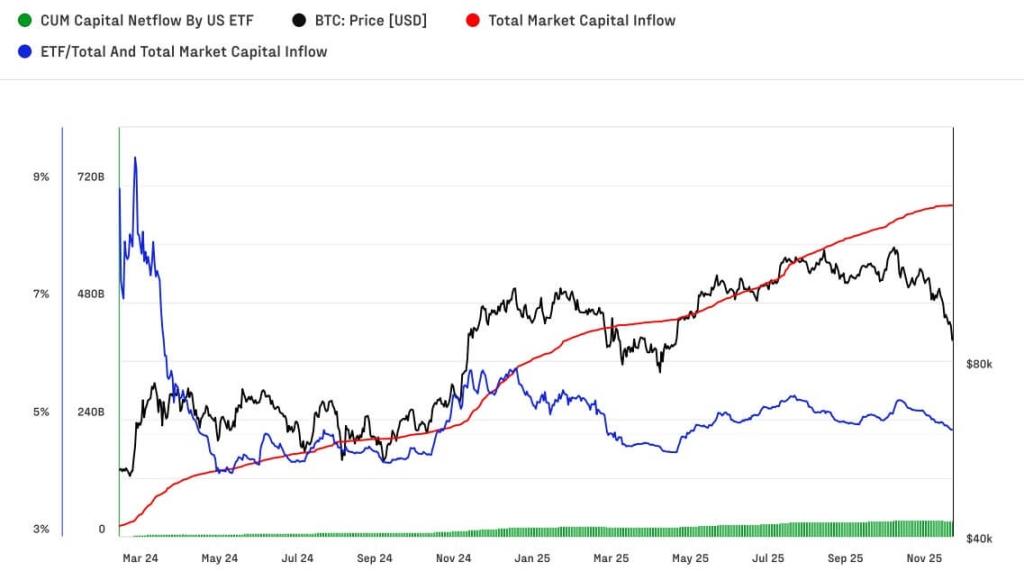The image size is (1024, 571).
Task: Toggle 'ETF/Total And Total Market Capital Inflow' label
Action: 183,51
